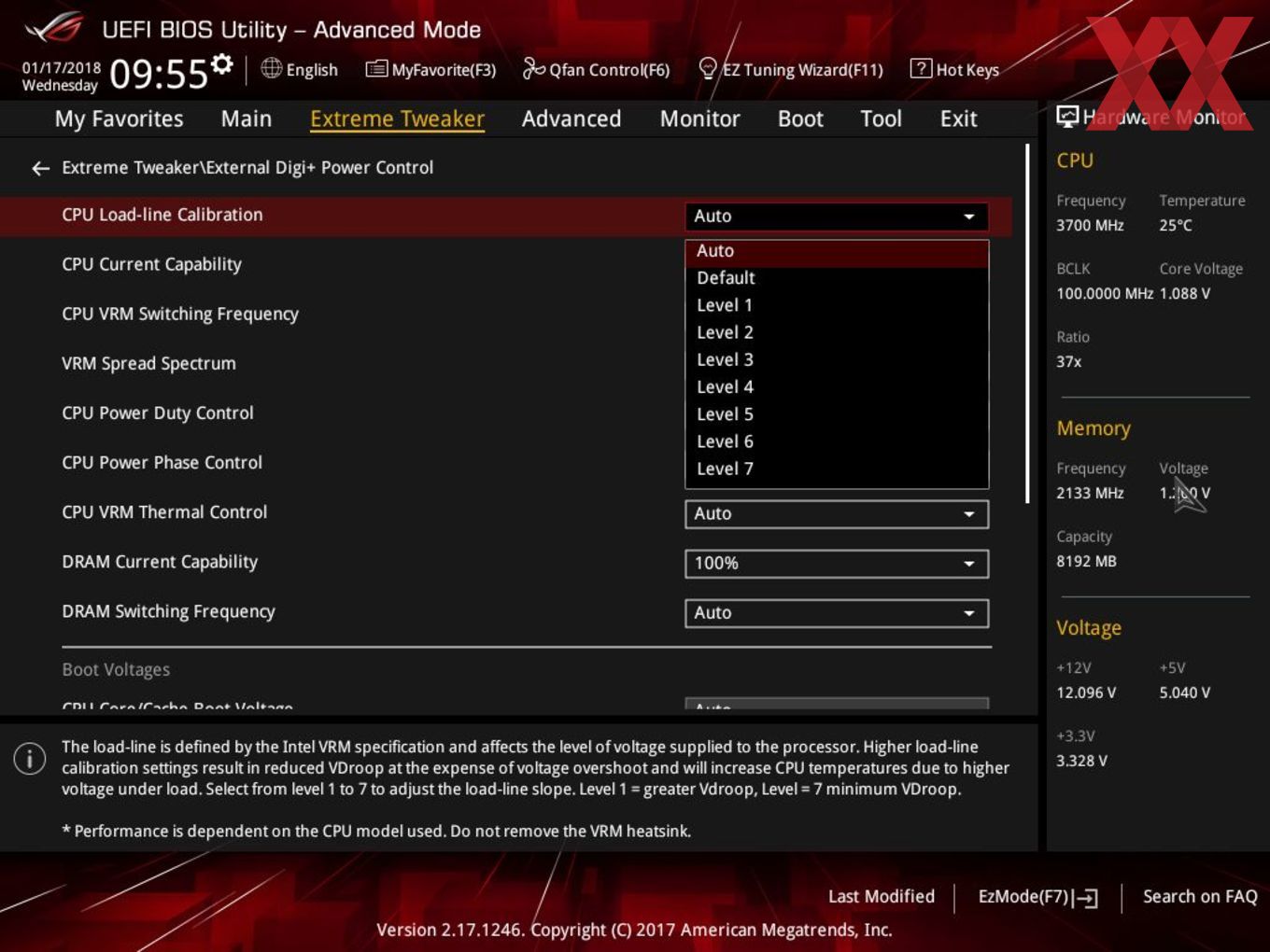The width and height of the screenshot is (1270, 952).
Task: Click the back arrow beside Extreme Tweaker path
Action: pos(40,168)
